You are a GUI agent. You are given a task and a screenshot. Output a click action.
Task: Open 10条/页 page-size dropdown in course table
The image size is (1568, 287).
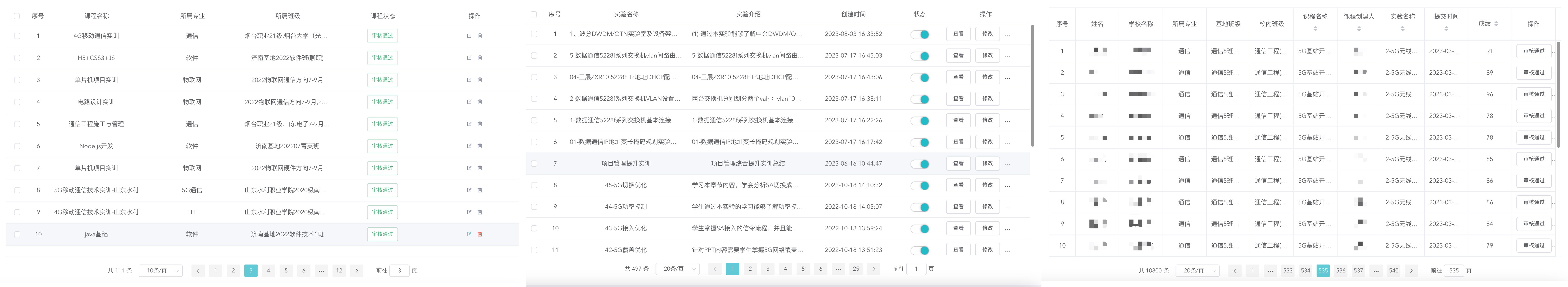pos(161,270)
